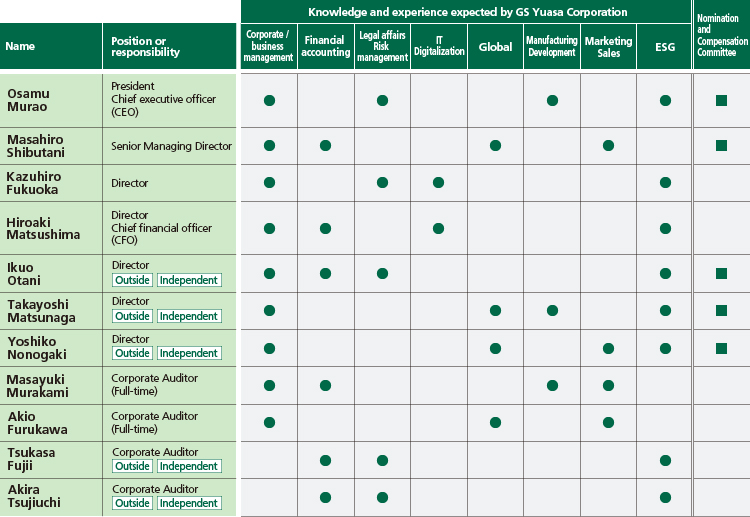Click Masahiro Shibutani's Financial accounting dot
750x517 pixels.
[325, 145]
